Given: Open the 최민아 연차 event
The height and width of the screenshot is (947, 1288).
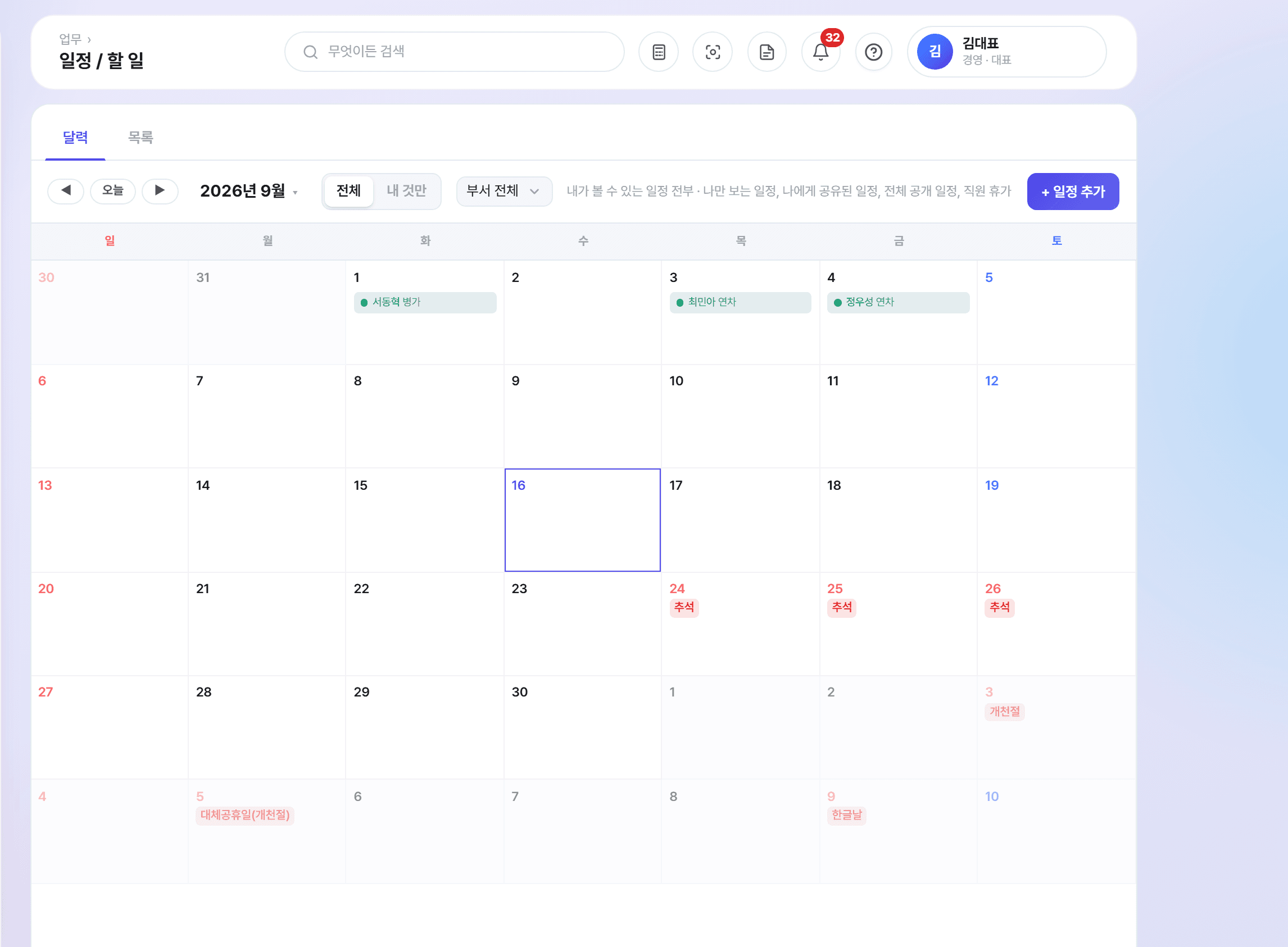Looking at the screenshot, I should click(740, 302).
